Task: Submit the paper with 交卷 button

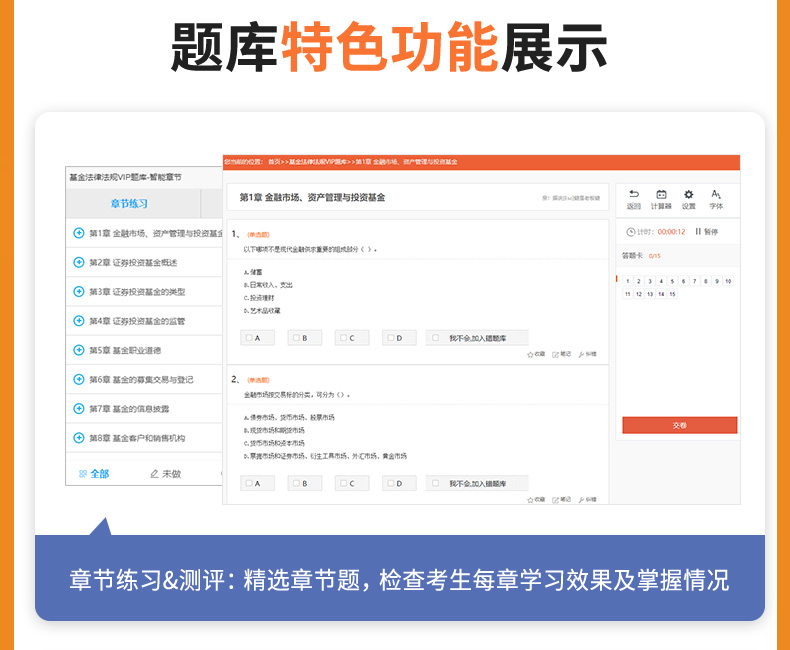Action: tap(680, 425)
